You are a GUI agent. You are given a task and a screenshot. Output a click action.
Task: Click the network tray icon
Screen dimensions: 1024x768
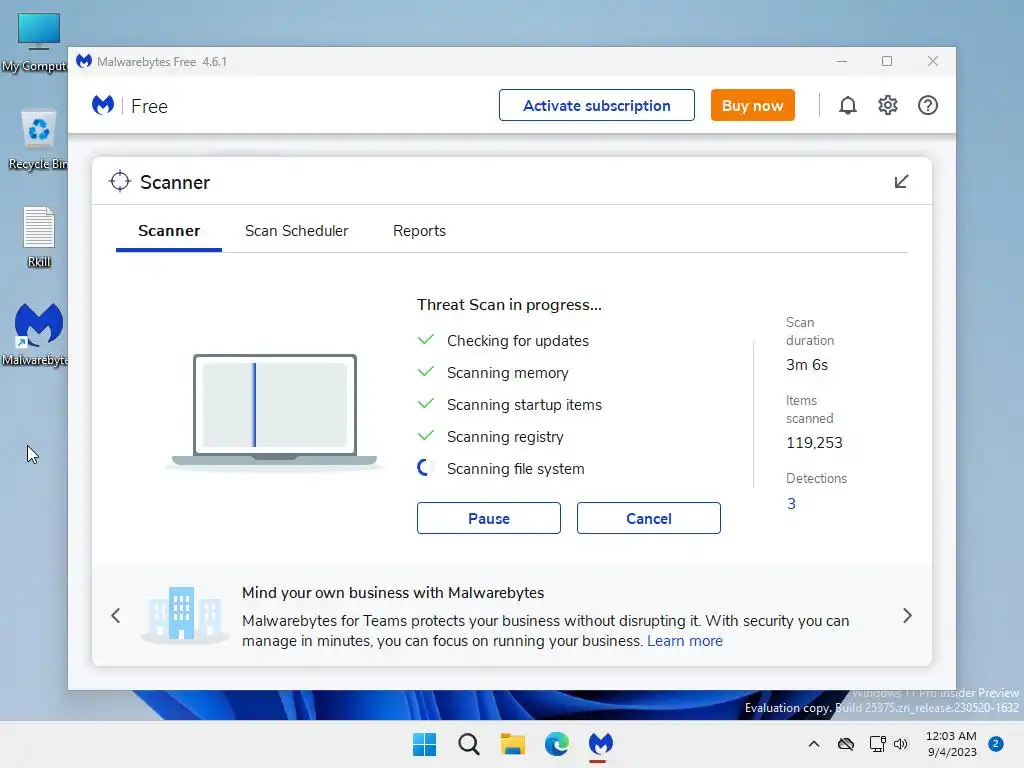pos(877,744)
